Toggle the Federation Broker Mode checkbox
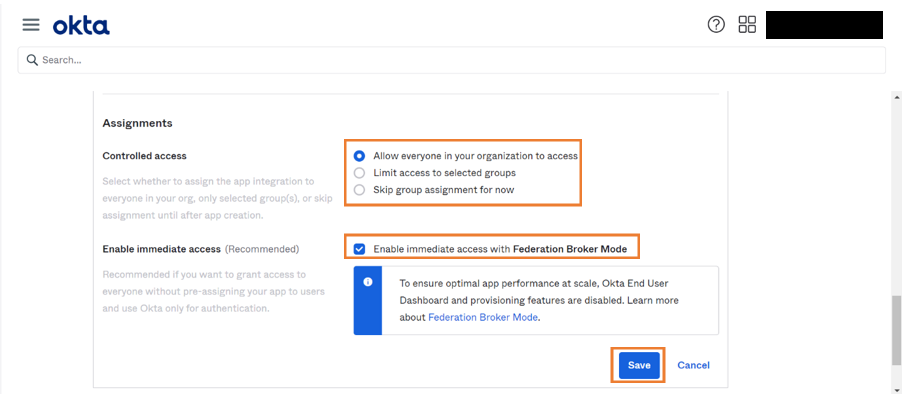Viewport: 904px width, 400px height. 359,248
